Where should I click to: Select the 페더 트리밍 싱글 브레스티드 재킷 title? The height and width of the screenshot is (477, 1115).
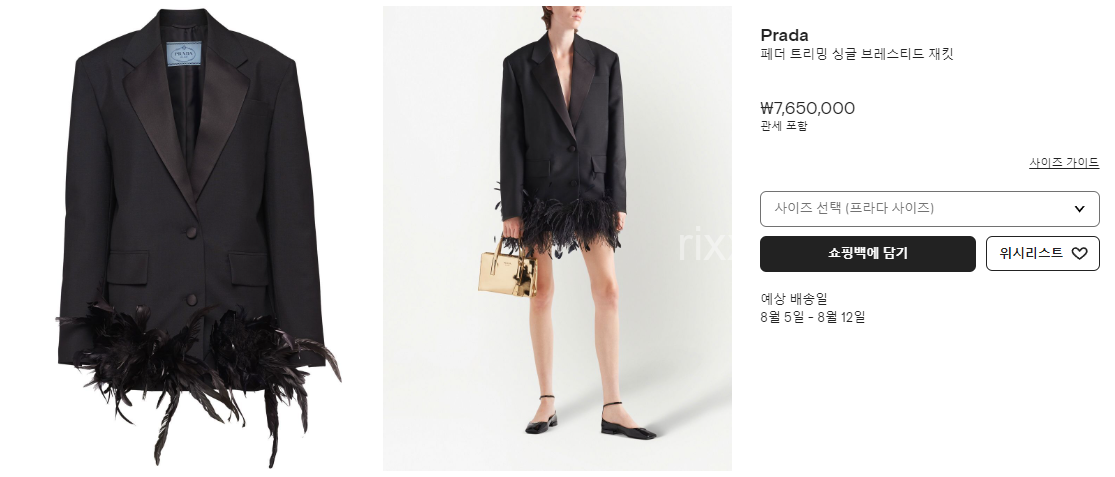point(856,54)
